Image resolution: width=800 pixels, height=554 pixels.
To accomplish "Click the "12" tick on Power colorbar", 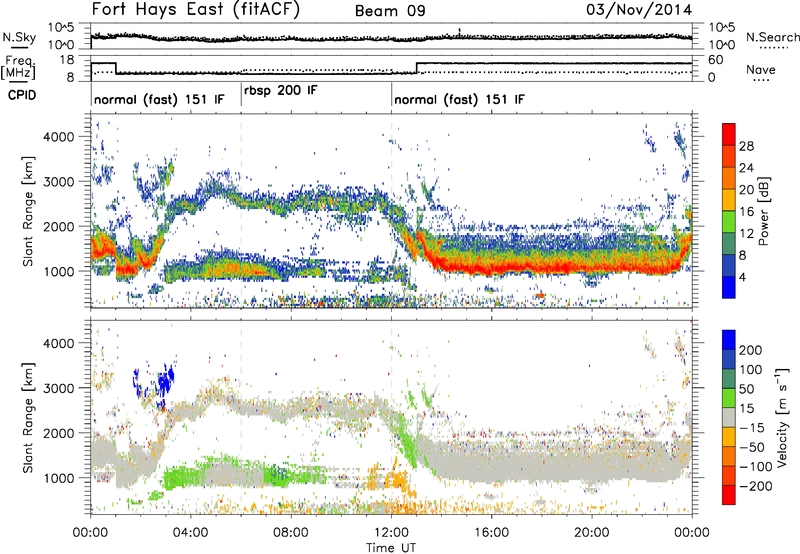I will pyautogui.click(x=746, y=234).
